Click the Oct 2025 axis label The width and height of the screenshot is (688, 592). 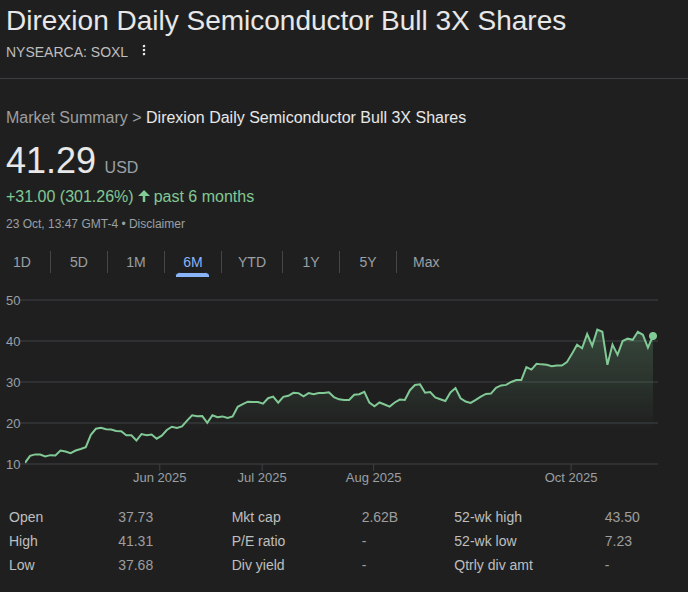click(x=571, y=477)
